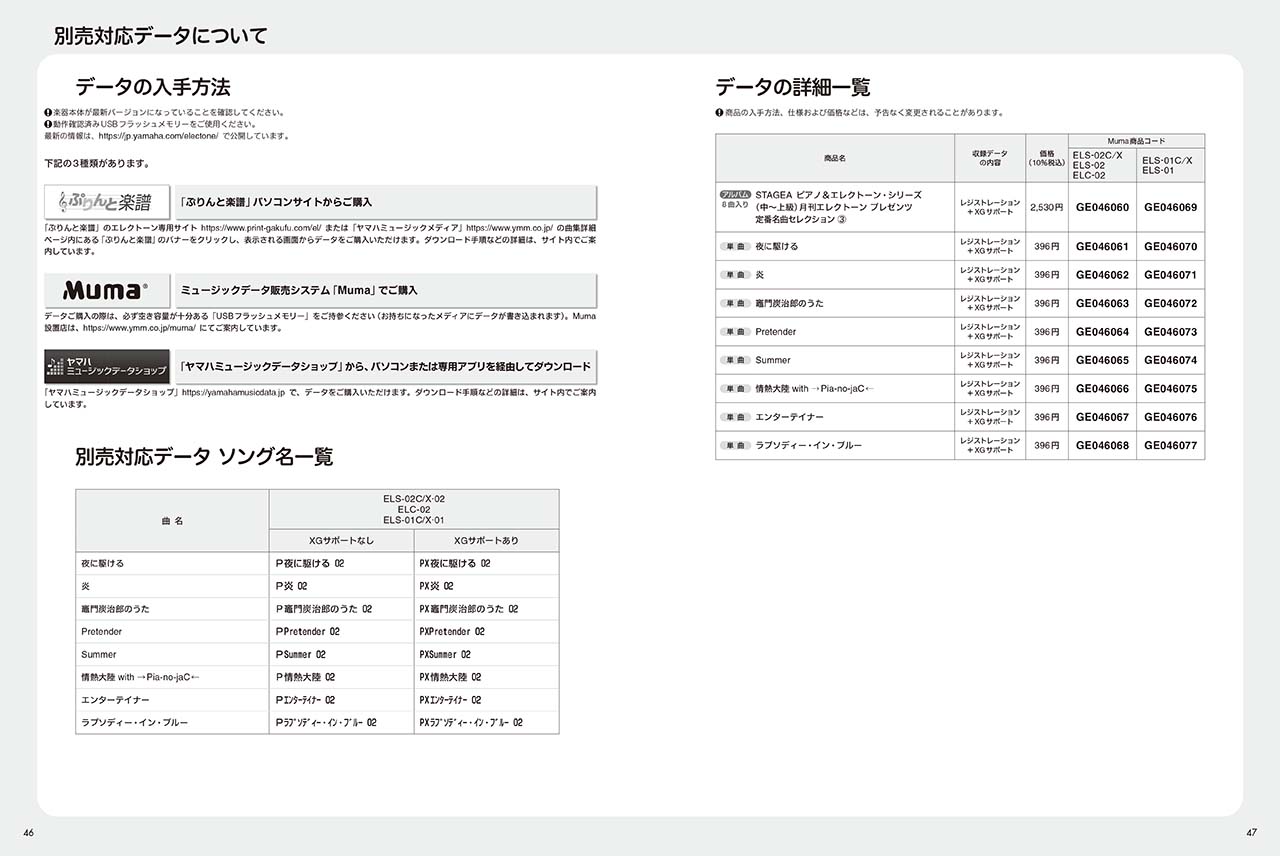Click the 単曲 badge beside エンターテイナー
The height and width of the screenshot is (856, 1280).
pos(735,417)
